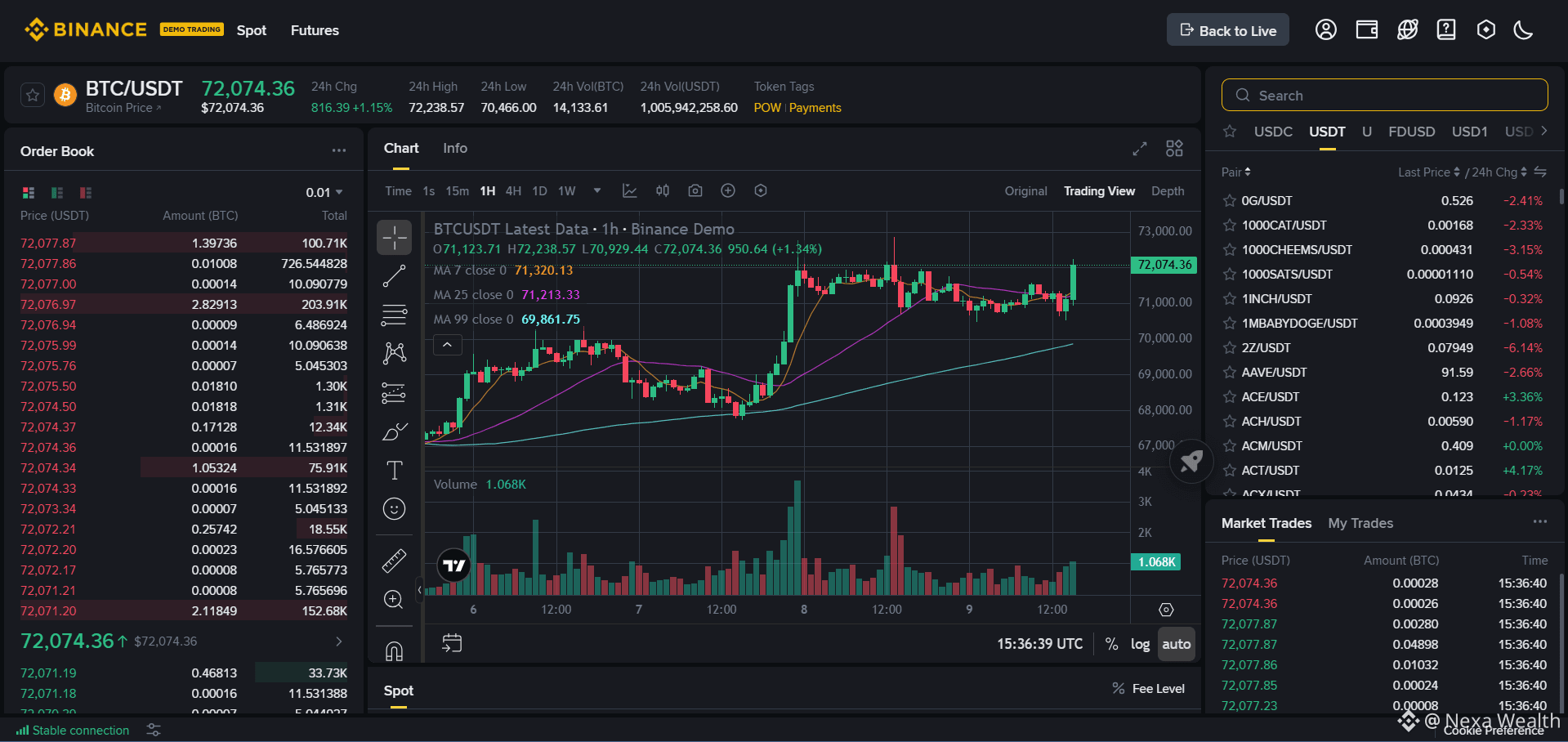The height and width of the screenshot is (742, 1568).
Task: Show buy orders only order book view
Action: pos(57,193)
